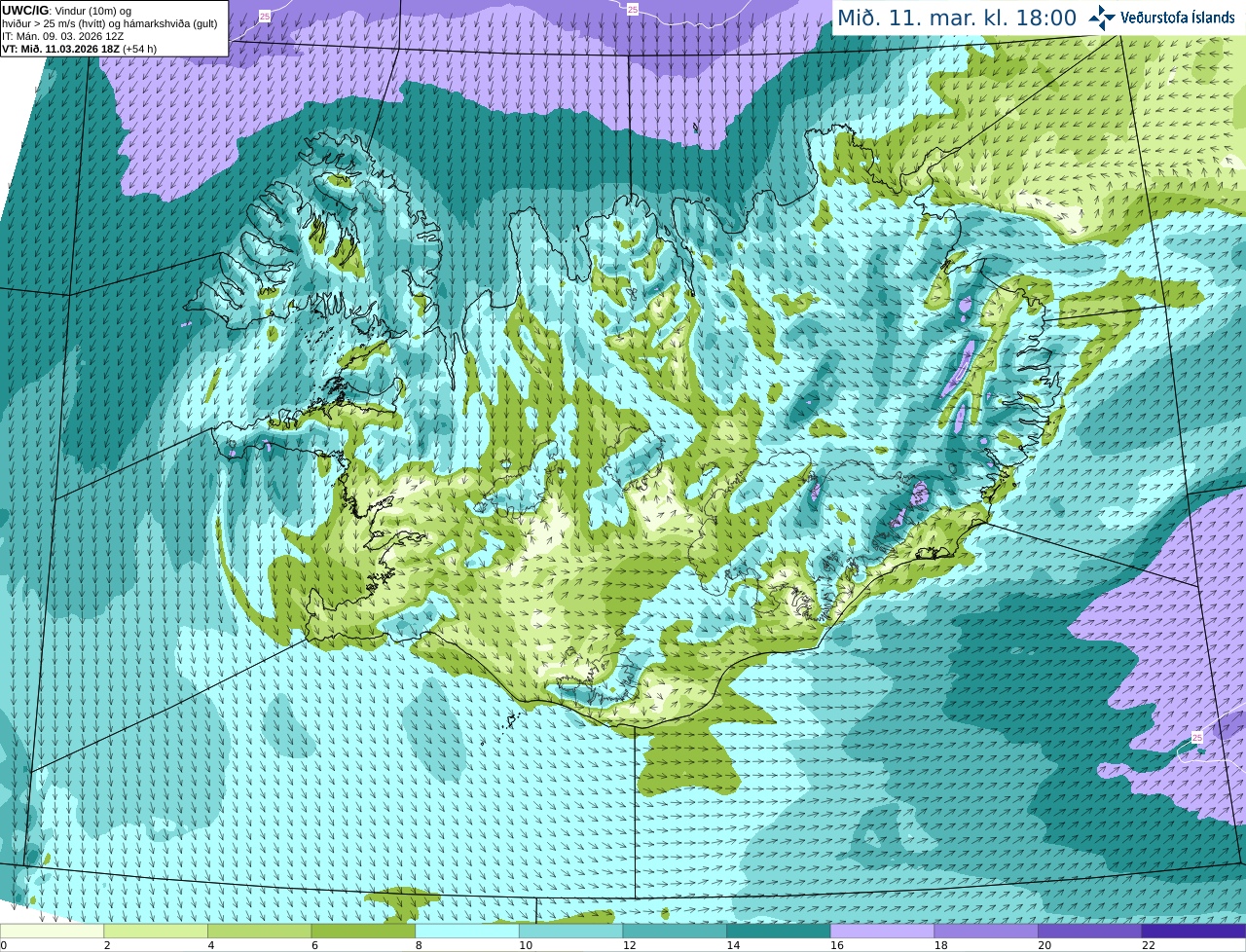Pick the 14–16 m/s dark teal swatch
1246x952 pixels.
779,932
